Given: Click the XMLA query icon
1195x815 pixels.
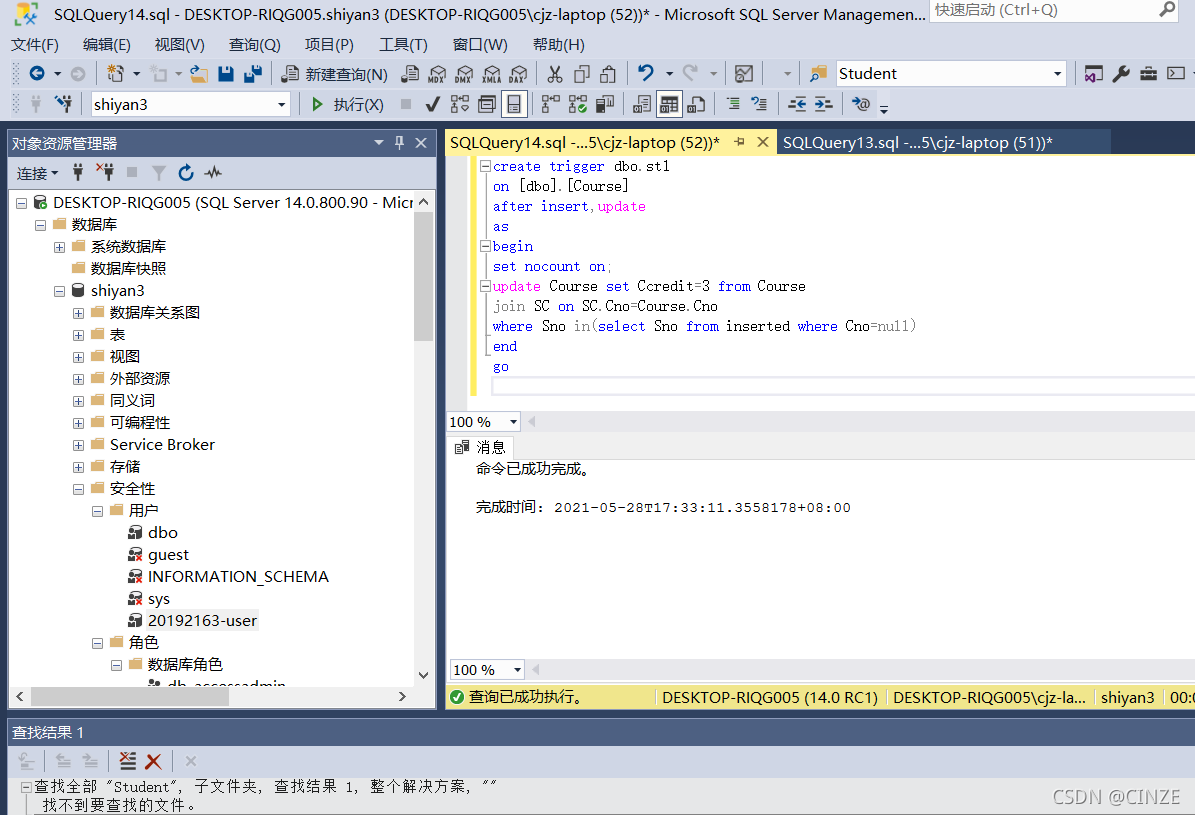Looking at the screenshot, I should 492,74.
